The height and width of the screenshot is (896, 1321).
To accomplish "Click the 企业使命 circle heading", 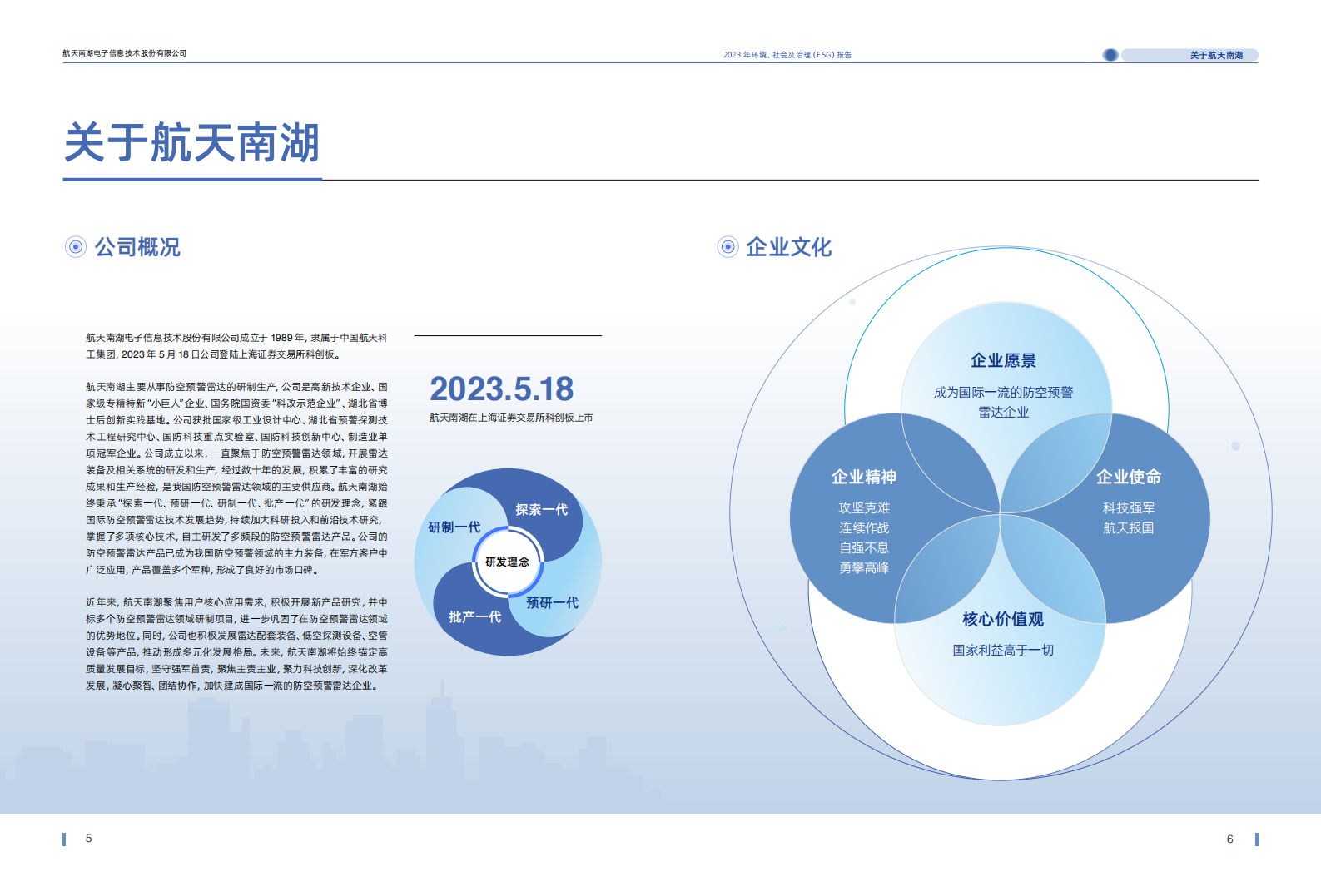I will (1128, 478).
